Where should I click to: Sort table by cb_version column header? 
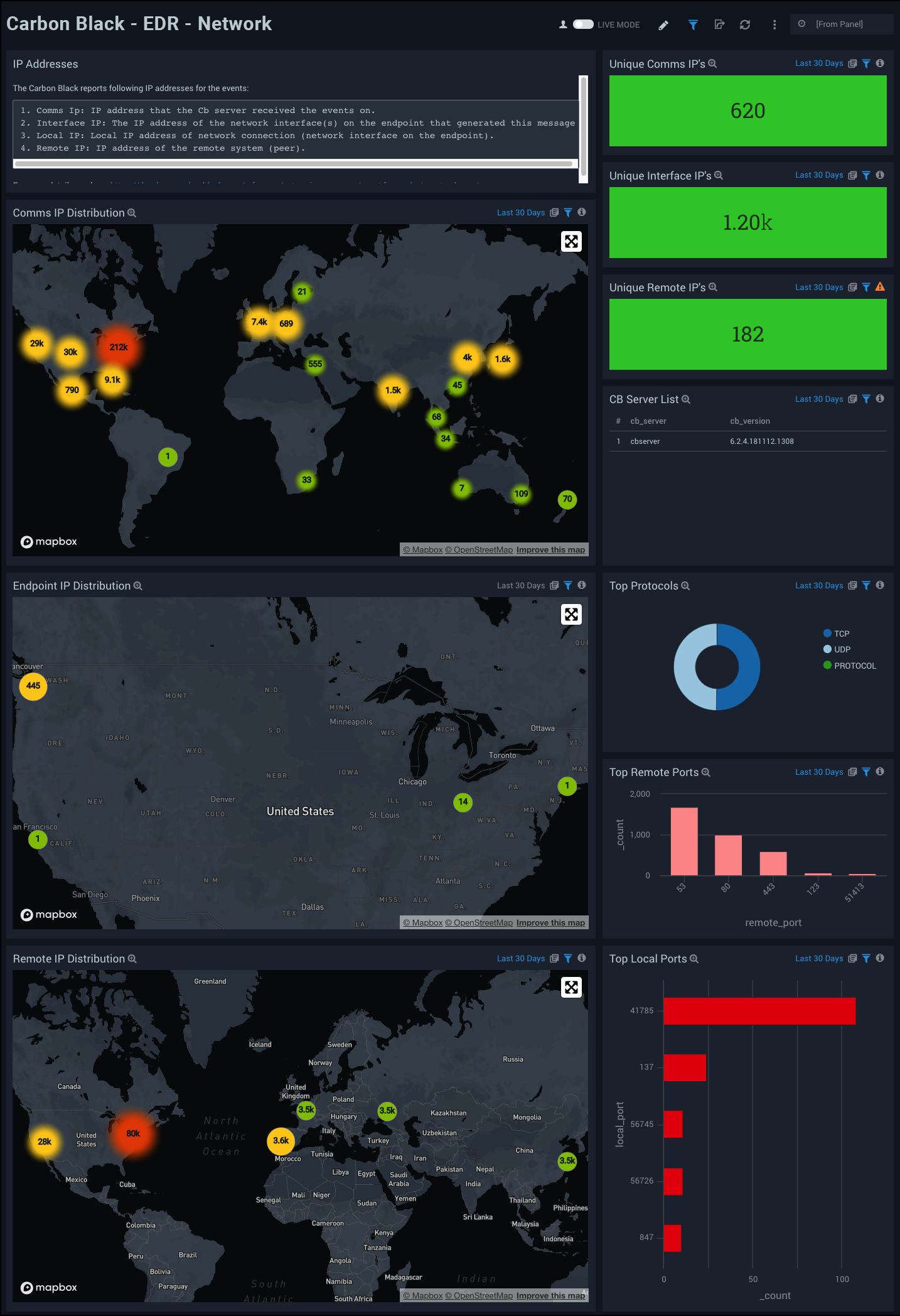tap(749, 421)
